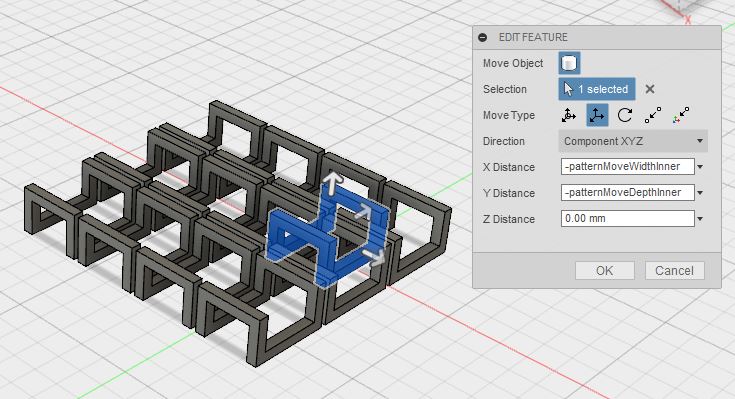This screenshot has height=399, width=735.
Task: Click the '1 selected' selection button
Action: pyautogui.click(x=597, y=89)
